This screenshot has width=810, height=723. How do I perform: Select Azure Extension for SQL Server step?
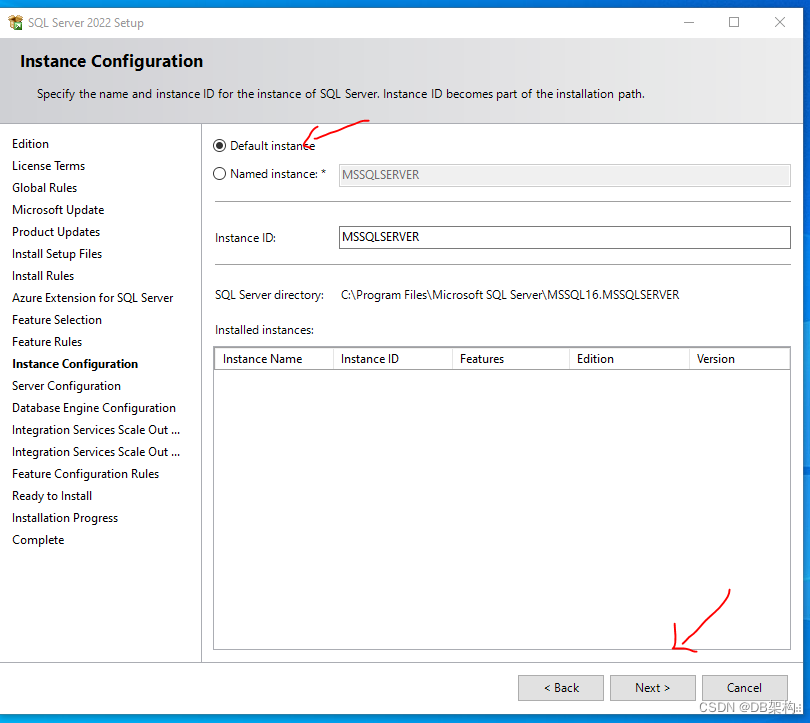pos(92,297)
